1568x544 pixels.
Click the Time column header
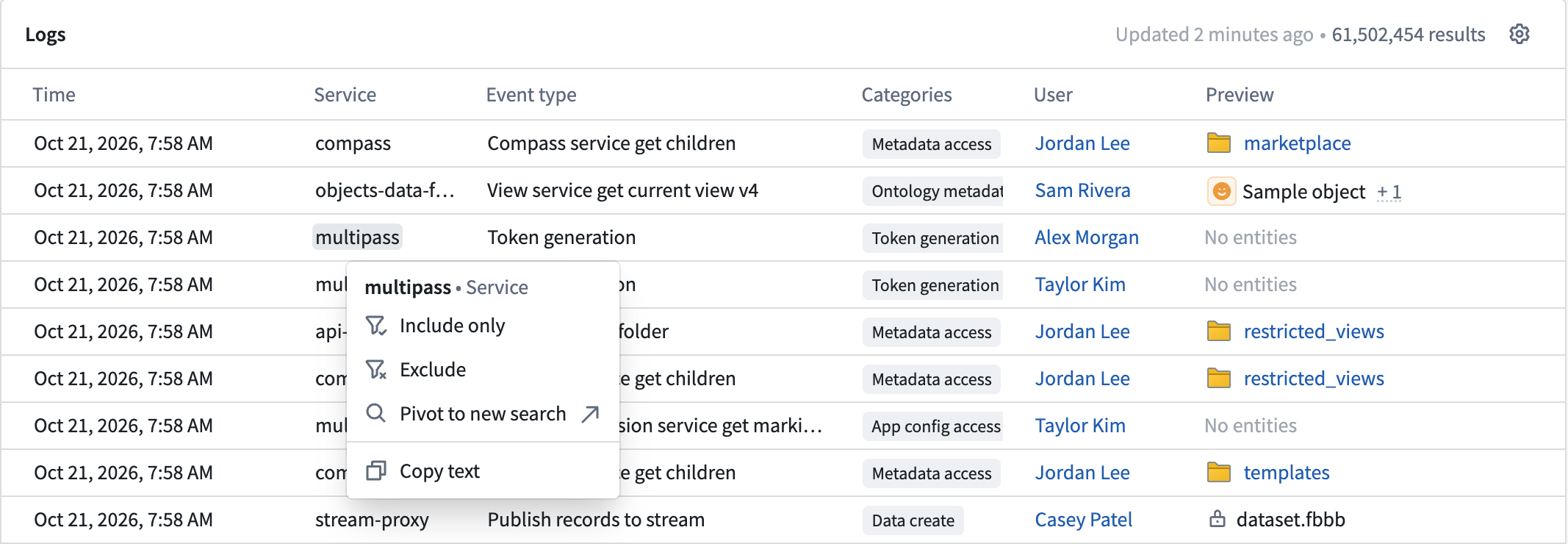54,95
